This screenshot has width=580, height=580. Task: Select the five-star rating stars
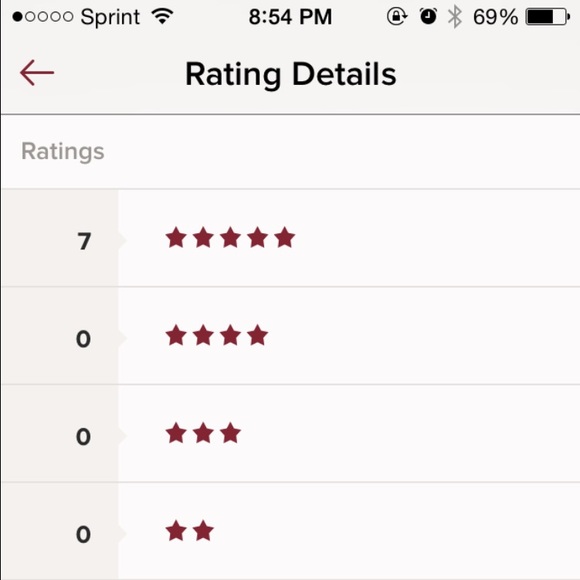tap(230, 237)
